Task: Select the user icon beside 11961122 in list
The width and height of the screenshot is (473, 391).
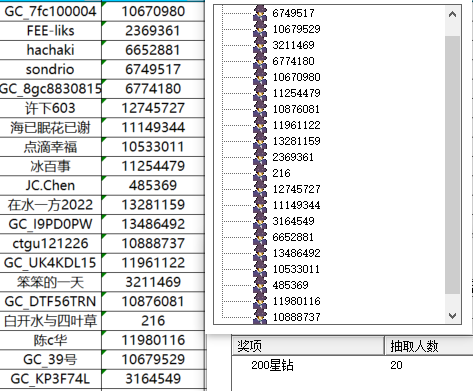Action: pos(260,125)
